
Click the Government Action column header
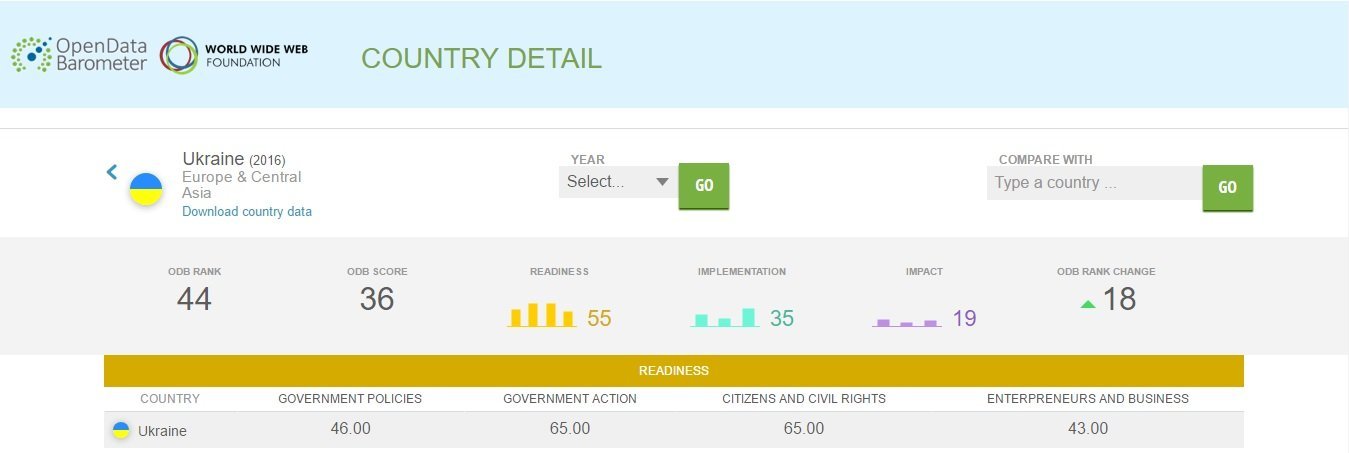tap(569, 399)
